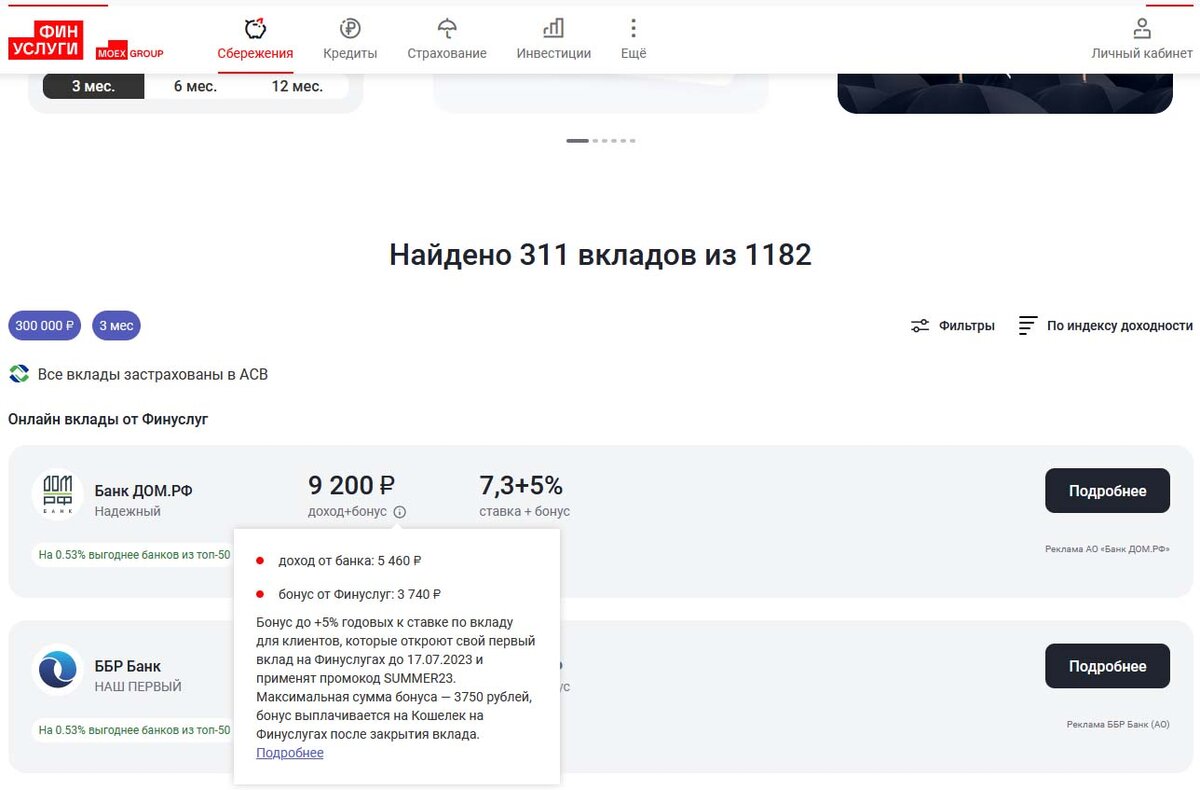Click the MOEX Group logo
Image resolution: width=1200 pixels, height=790 pixels.
point(130,53)
